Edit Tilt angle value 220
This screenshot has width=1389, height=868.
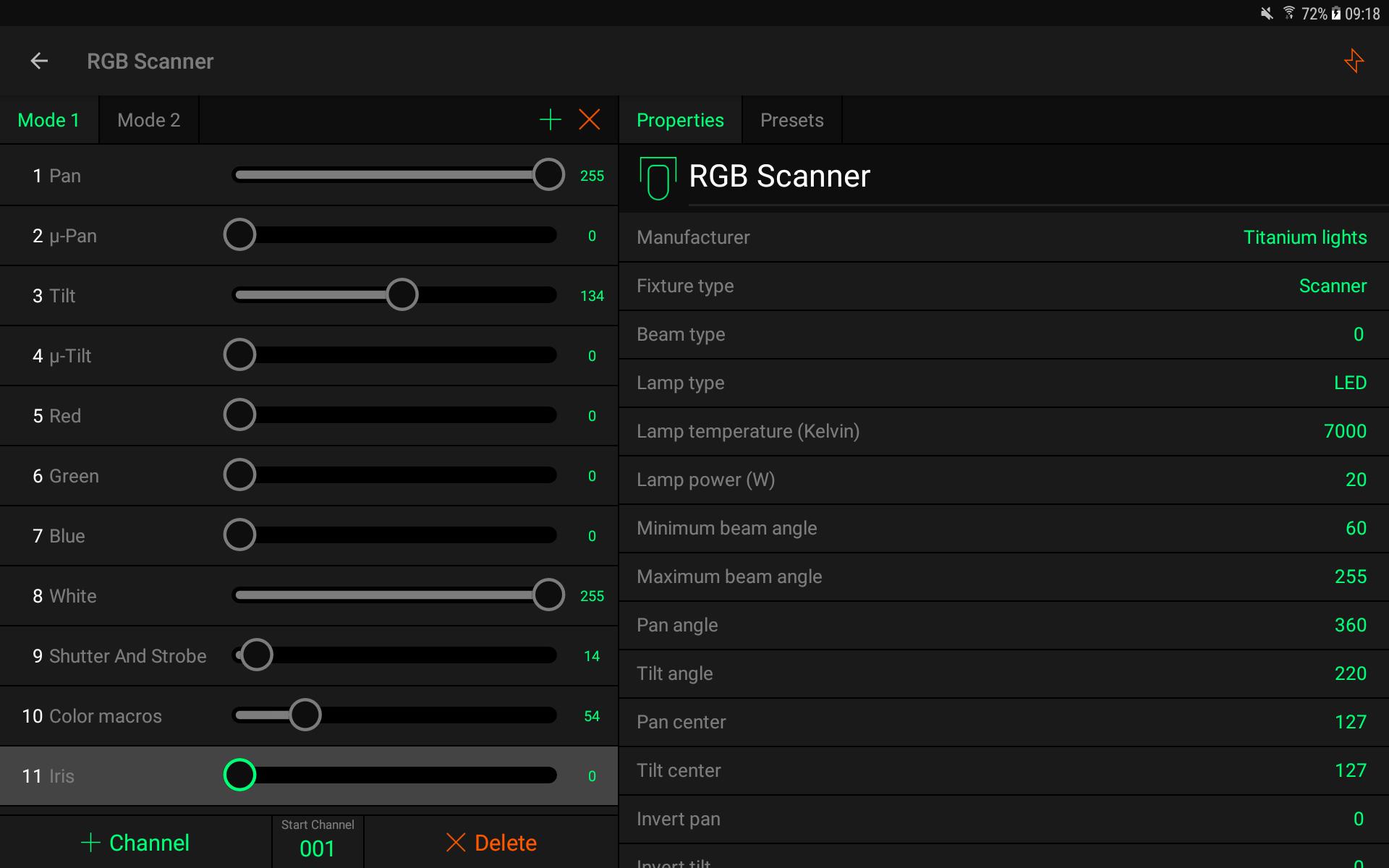point(1351,673)
